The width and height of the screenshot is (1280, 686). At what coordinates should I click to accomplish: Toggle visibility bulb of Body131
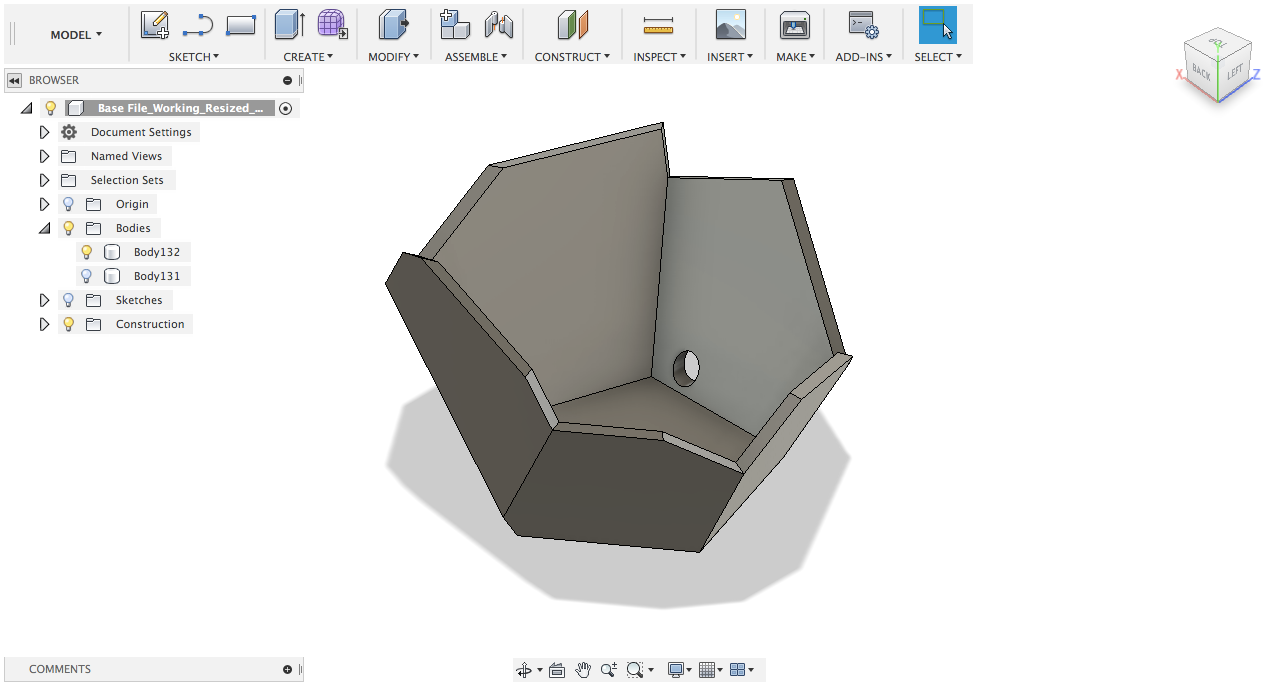point(87,276)
